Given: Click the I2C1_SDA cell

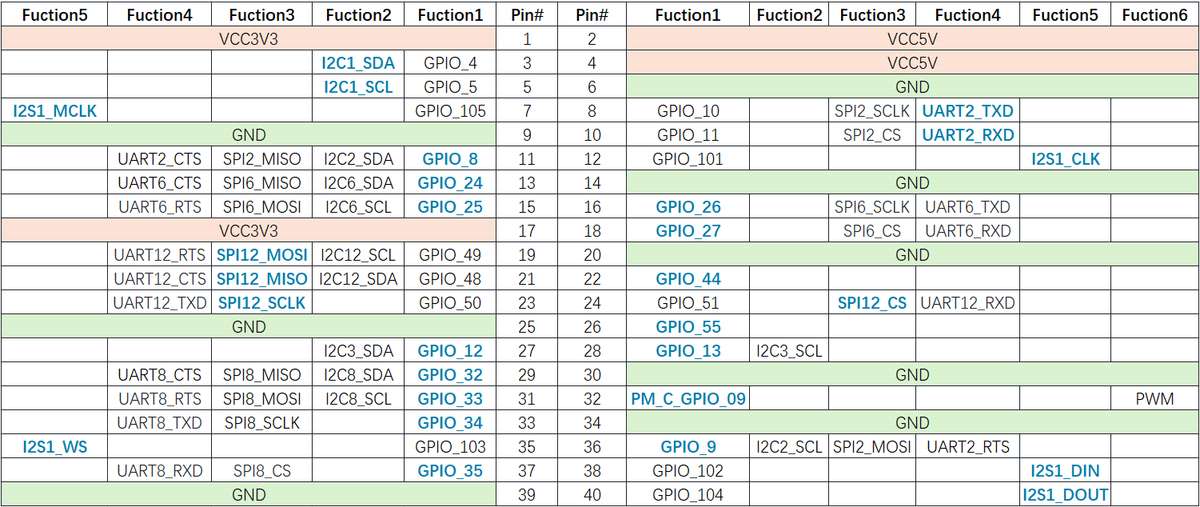Looking at the screenshot, I should (359, 63).
